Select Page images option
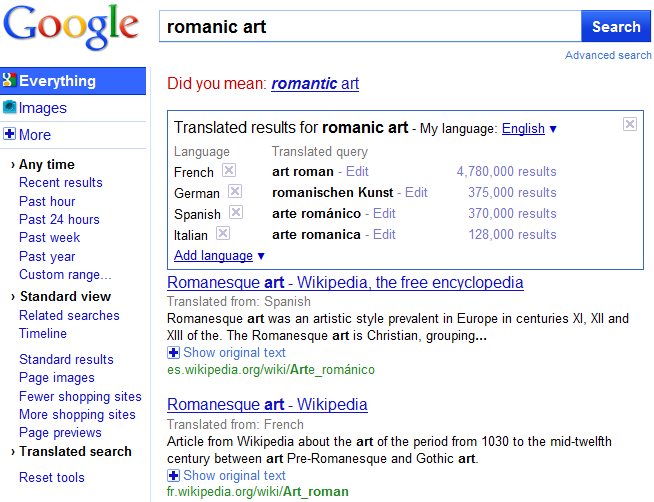 point(57,378)
